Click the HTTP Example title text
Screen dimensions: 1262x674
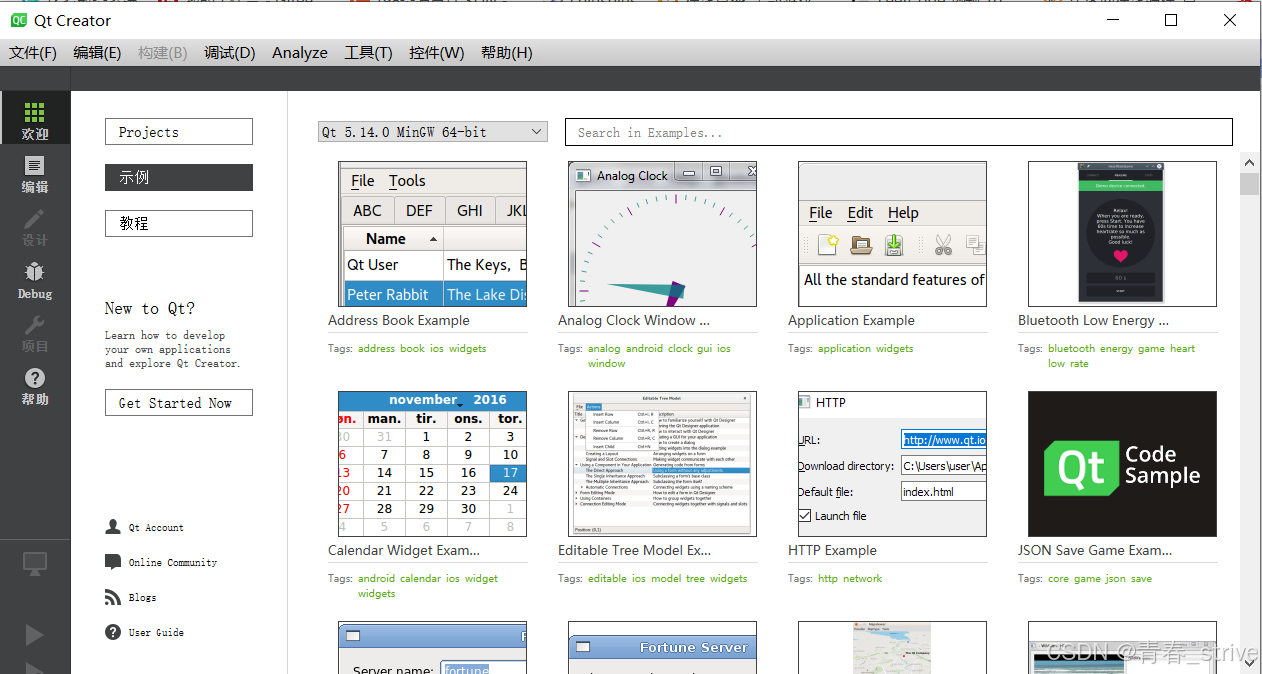pyautogui.click(x=832, y=550)
